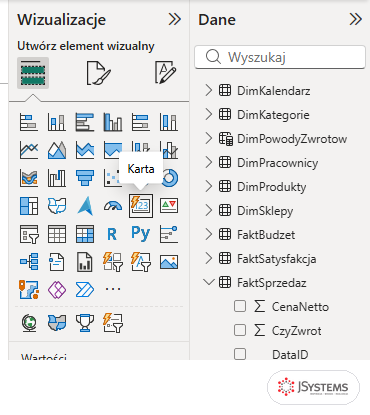Search fields in the Wyszukaj box
The image size is (370, 415).
(280, 57)
